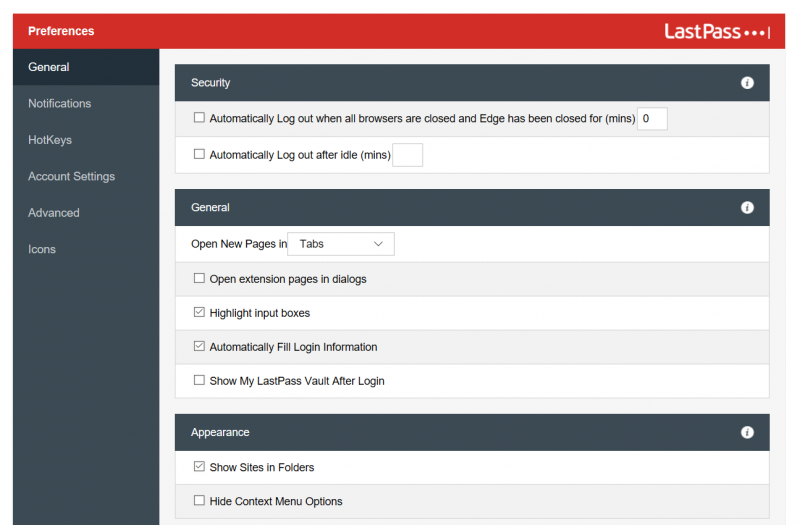Uncheck Show Sites in Folders
Viewport: 800px width, 525px height.
pos(199,467)
